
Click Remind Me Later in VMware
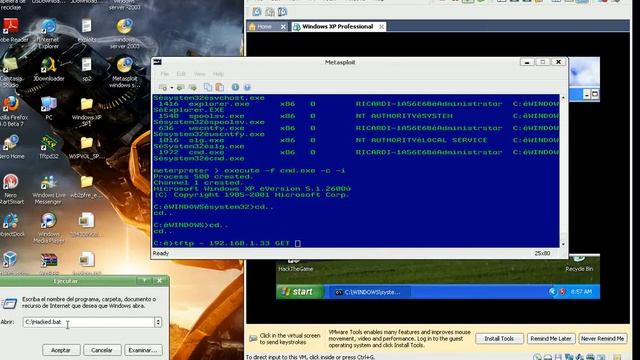pyautogui.click(x=551, y=339)
